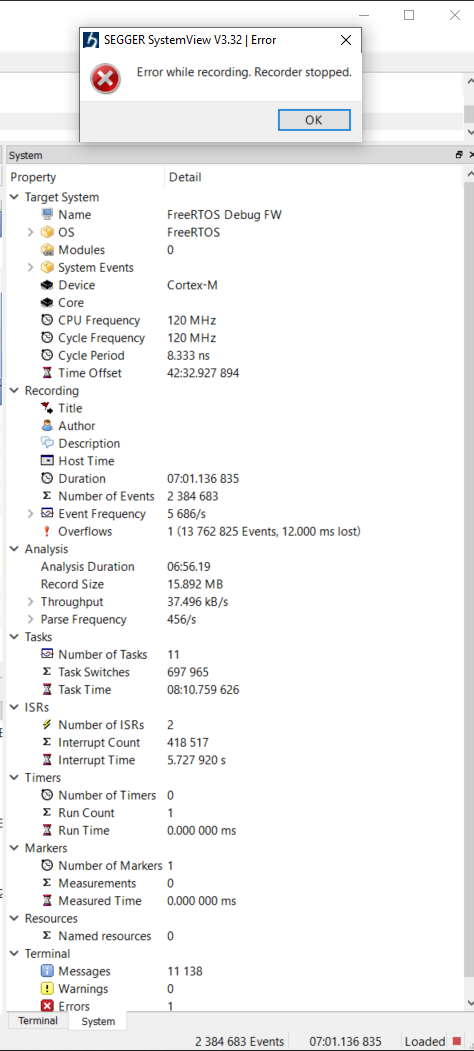Image resolution: width=474 pixels, height=1051 pixels.
Task: Click the red error icon in dialog
Action: pyautogui.click(x=105, y=80)
